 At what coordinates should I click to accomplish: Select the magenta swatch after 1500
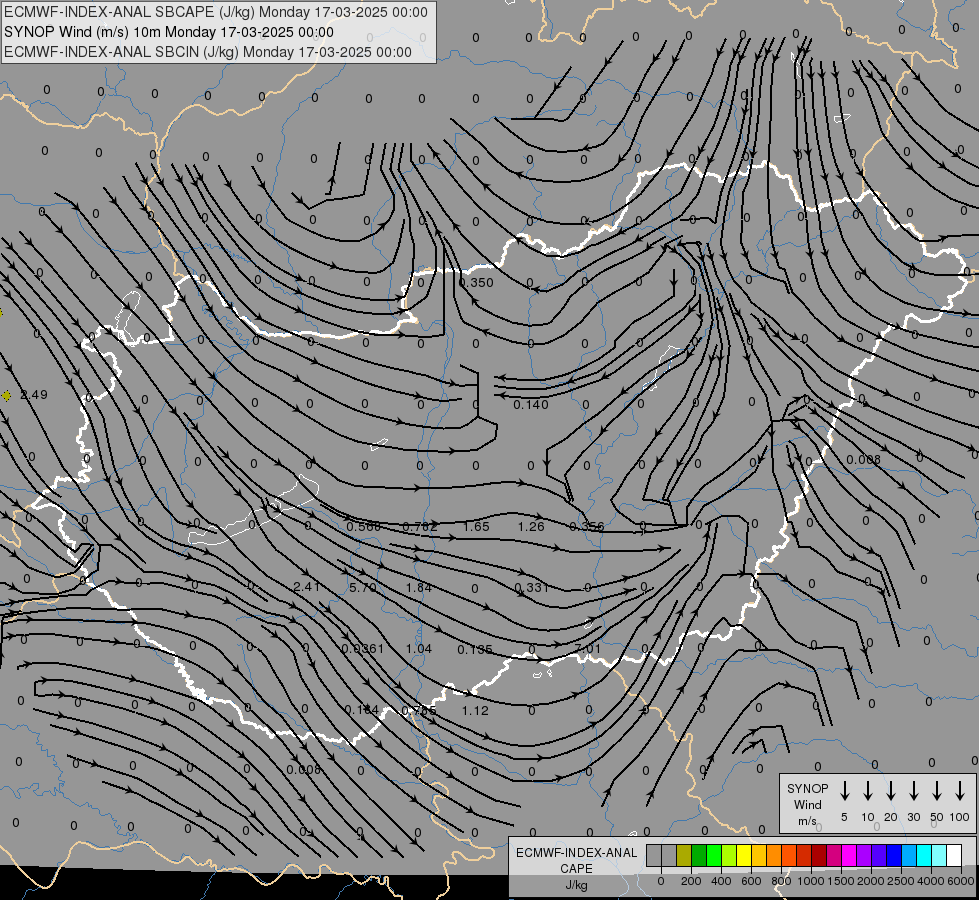pyautogui.click(x=849, y=855)
